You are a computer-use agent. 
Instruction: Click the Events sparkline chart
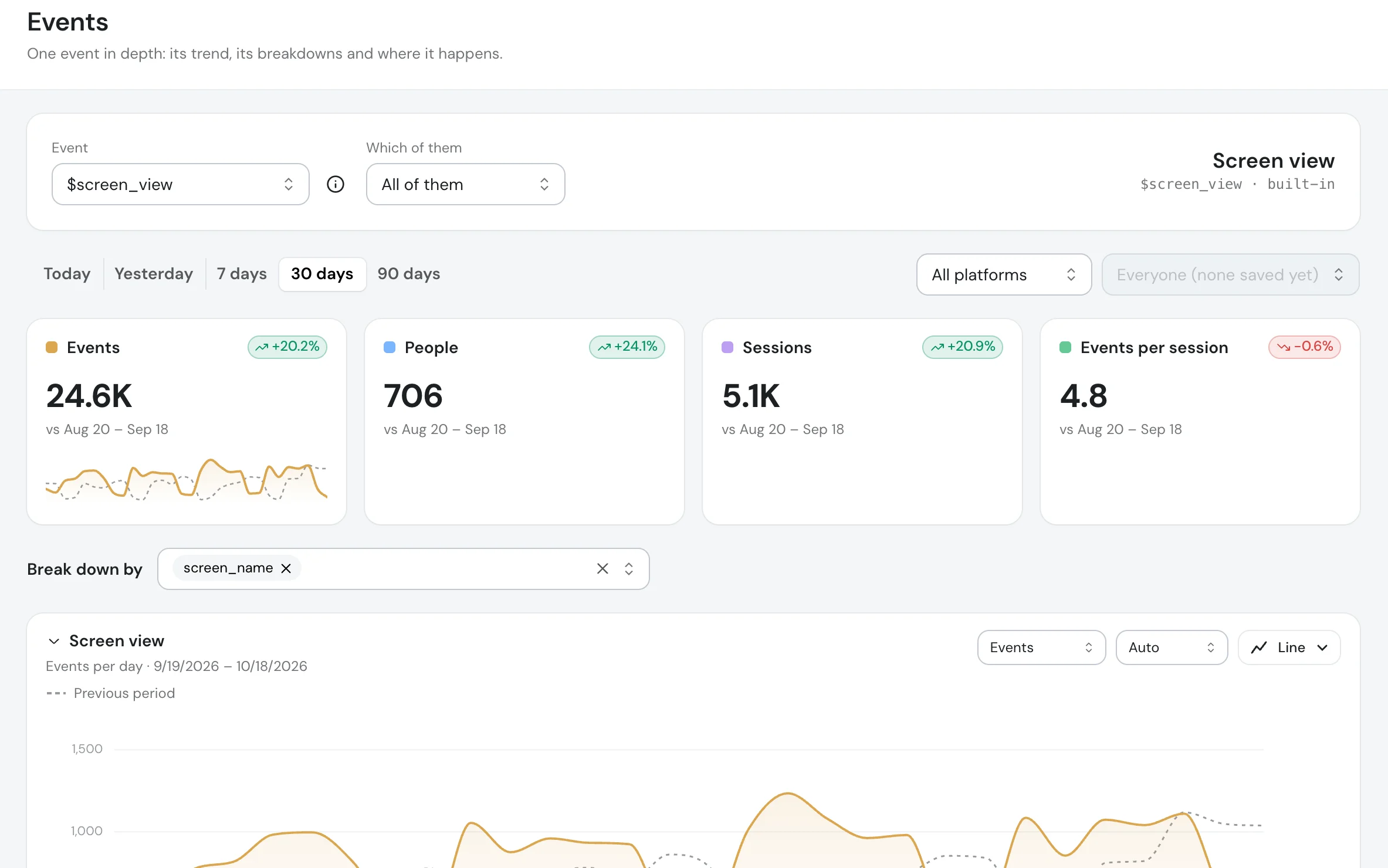coord(187,479)
